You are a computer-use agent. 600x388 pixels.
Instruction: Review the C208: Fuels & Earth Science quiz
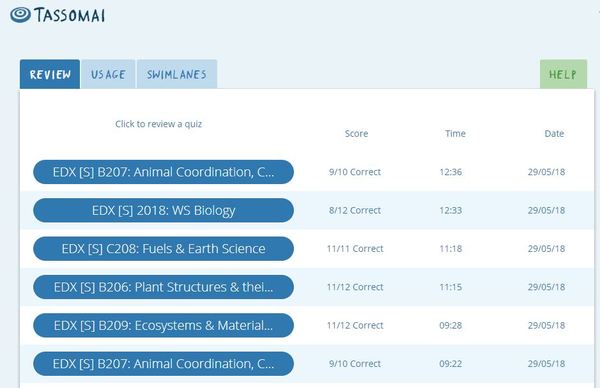coord(163,249)
